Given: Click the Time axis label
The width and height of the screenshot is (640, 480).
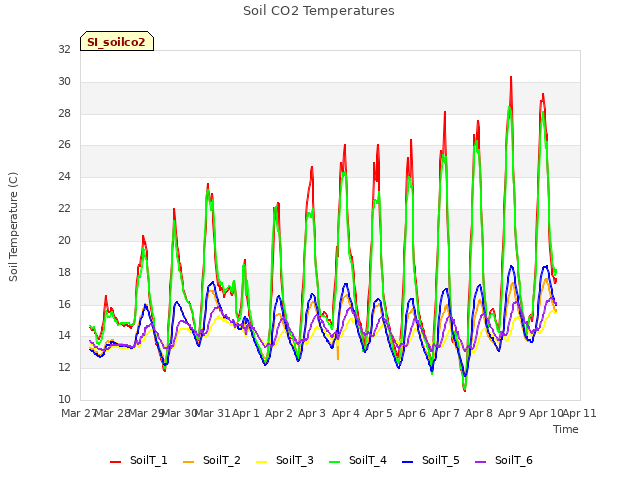Looking at the screenshot, I should click(566, 429).
